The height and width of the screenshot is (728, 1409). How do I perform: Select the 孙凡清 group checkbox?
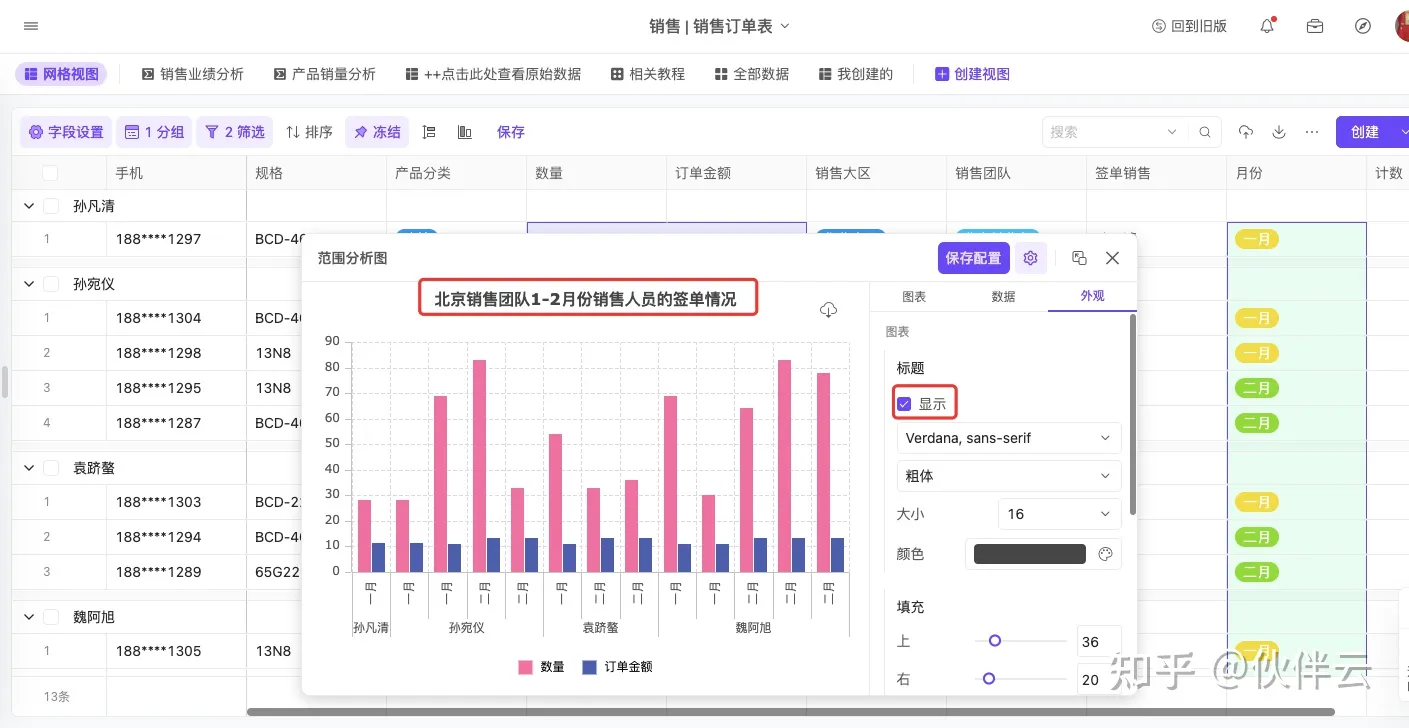pyautogui.click(x=51, y=206)
